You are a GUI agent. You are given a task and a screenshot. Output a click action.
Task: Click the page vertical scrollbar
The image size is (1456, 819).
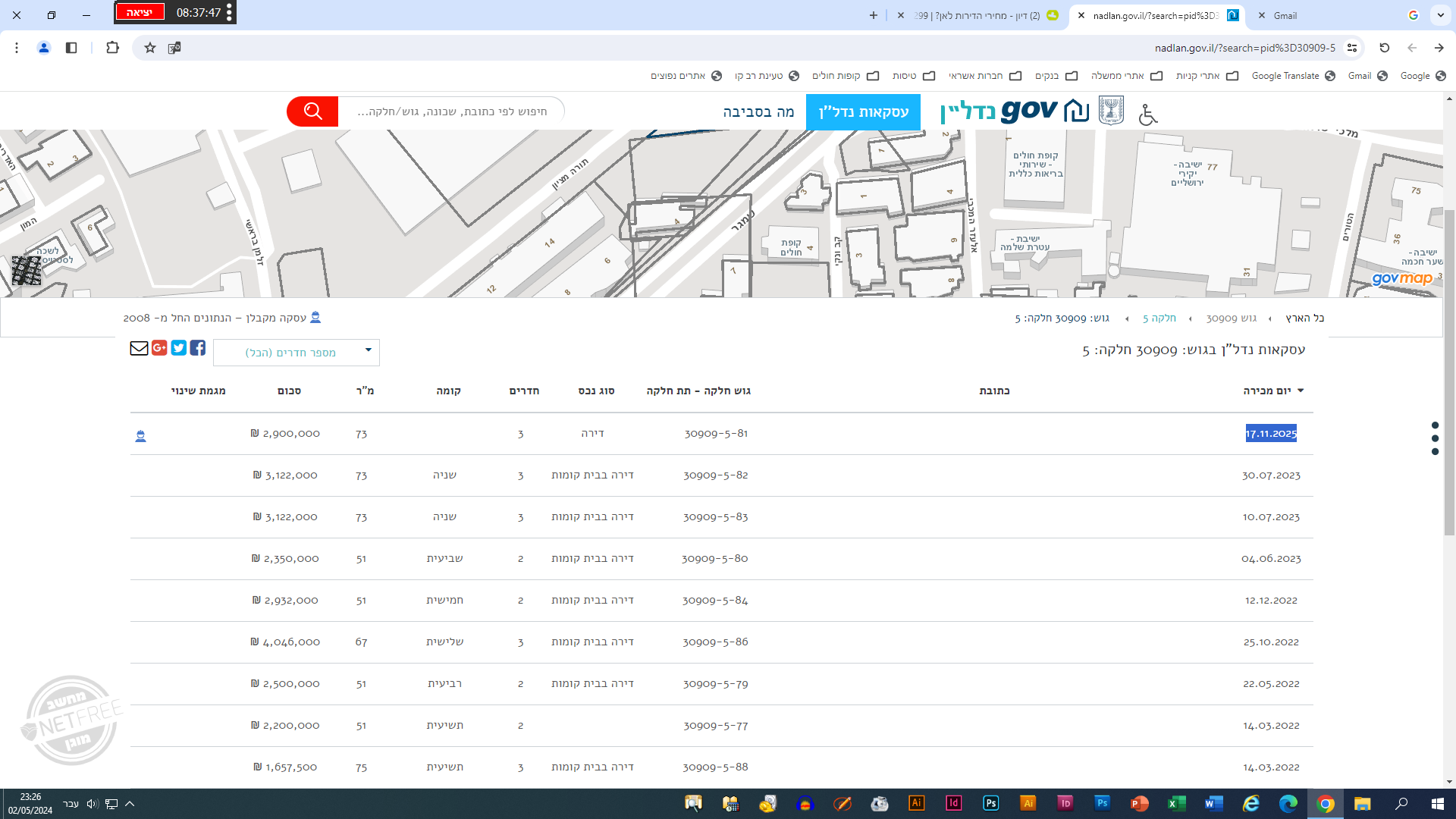(x=1449, y=372)
